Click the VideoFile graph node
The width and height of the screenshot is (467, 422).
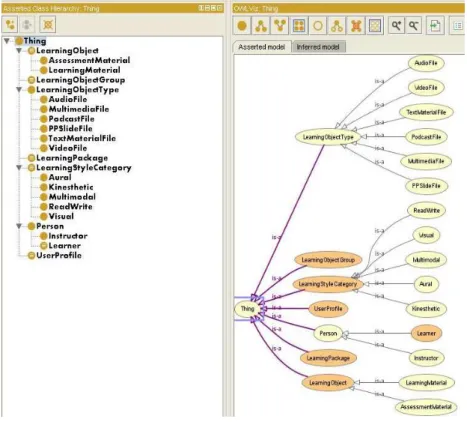pyautogui.click(x=426, y=88)
